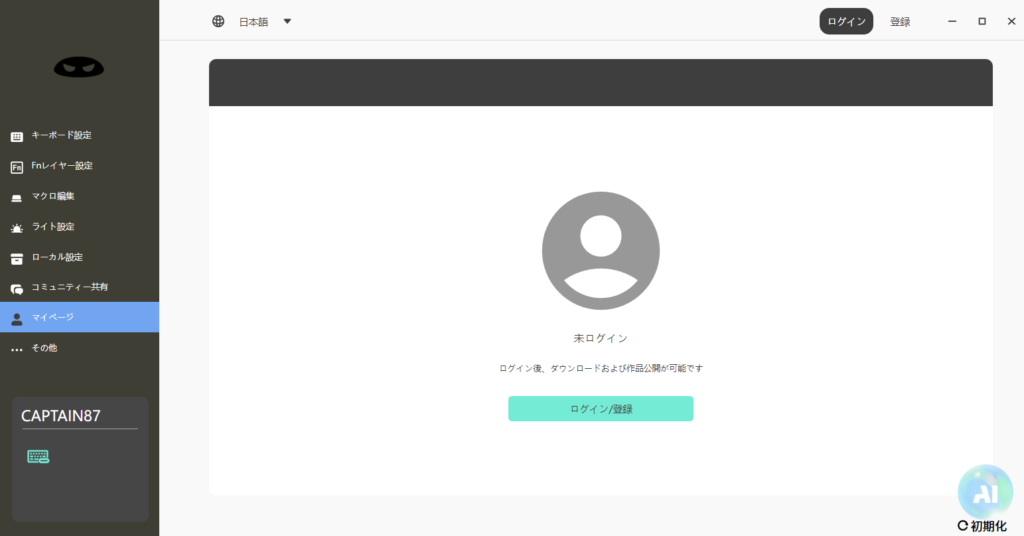The height and width of the screenshot is (536, 1024).
Task: Open the AI assistant bubble
Action: pyautogui.click(x=985, y=491)
